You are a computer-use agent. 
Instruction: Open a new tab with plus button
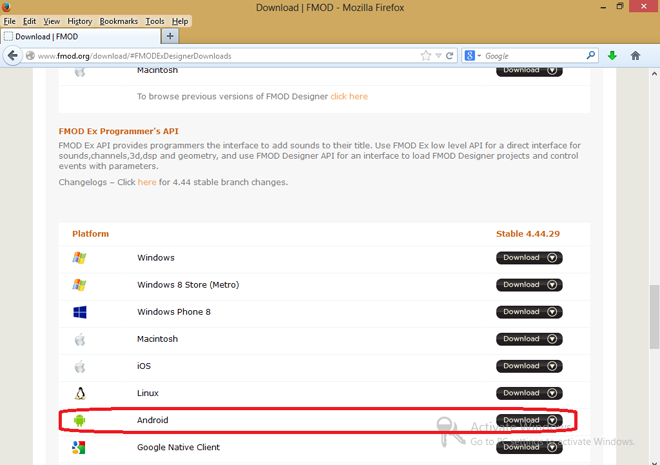coord(170,36)
